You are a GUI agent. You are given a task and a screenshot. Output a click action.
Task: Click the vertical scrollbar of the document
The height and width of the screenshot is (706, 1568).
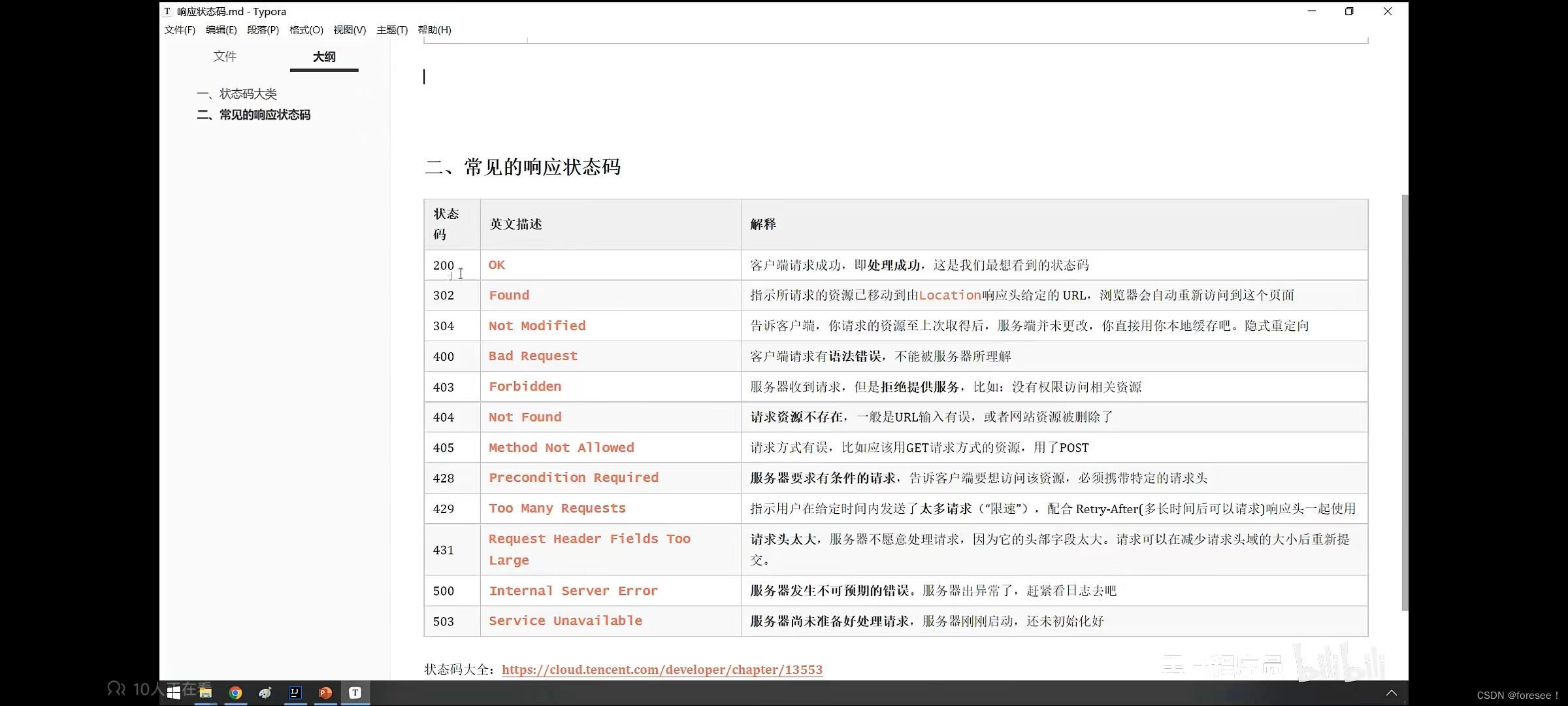click(x=1405, y=402)
